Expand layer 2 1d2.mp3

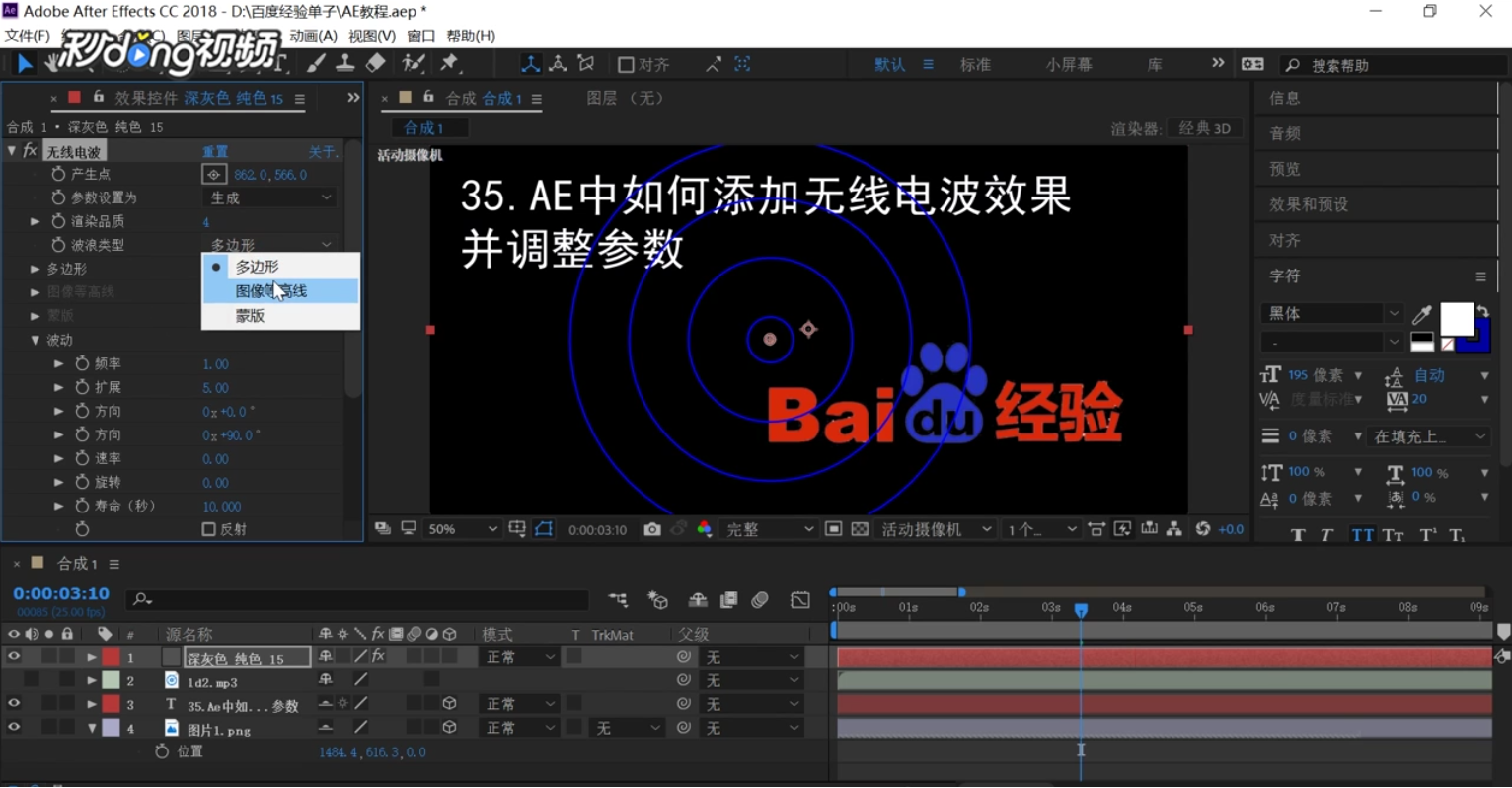pyautogui.click(x=92, y=680)
